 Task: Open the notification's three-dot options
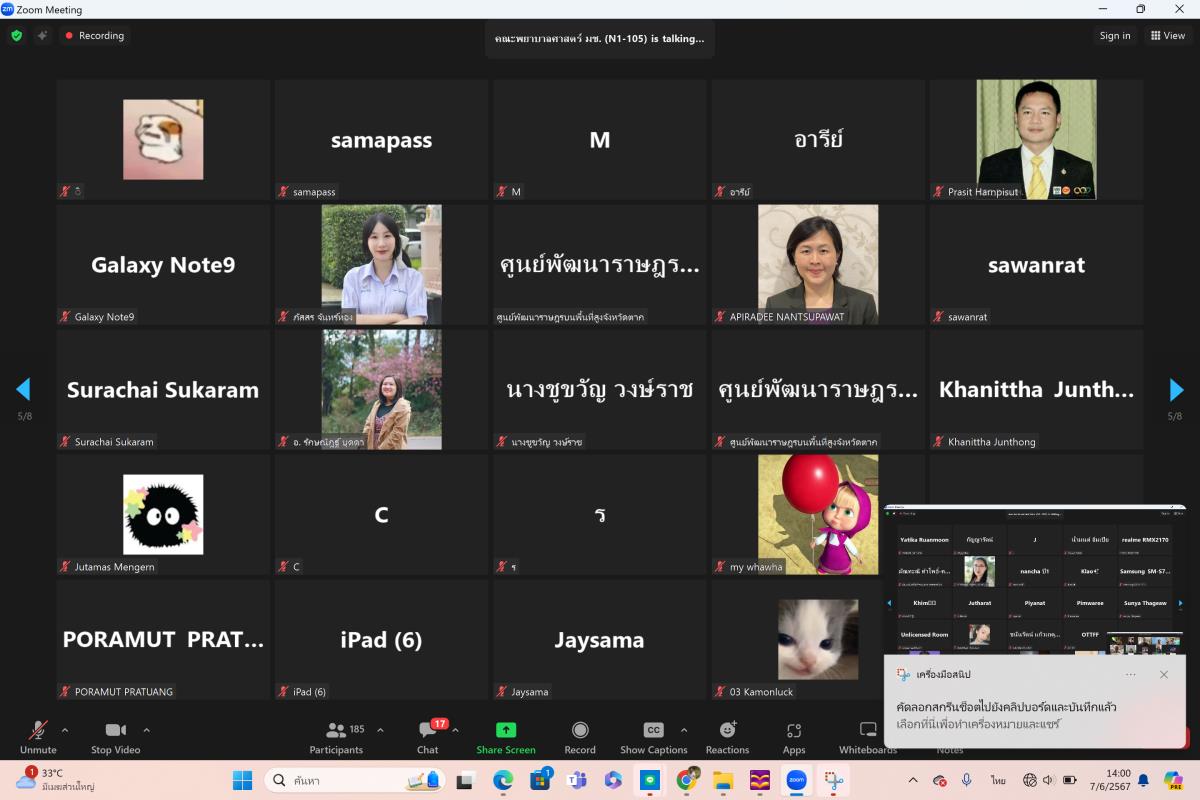1131,675
